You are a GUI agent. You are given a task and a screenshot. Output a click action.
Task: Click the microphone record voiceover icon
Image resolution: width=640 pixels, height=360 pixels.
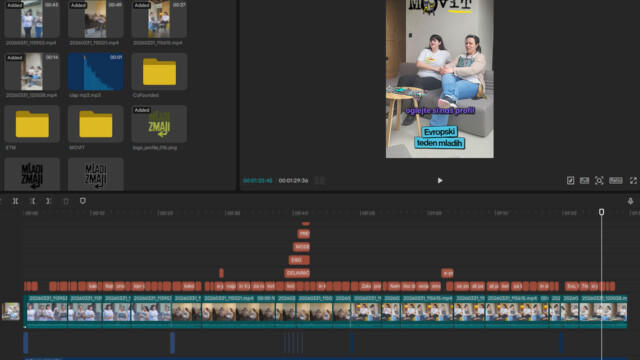coord(630,201)
